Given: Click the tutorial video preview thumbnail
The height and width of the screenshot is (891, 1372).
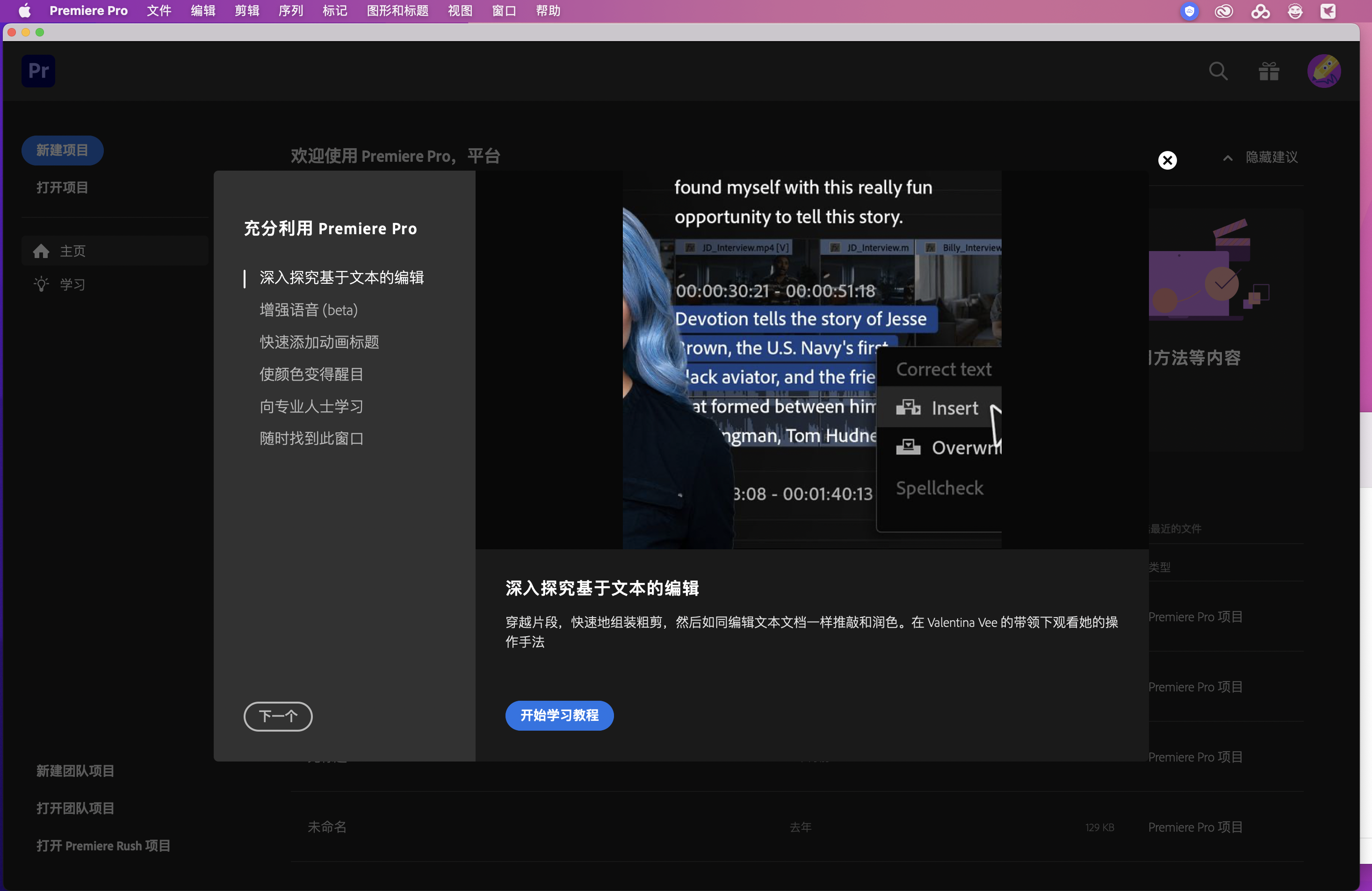Looking at the screenshot, I should (x=811, y=359).
